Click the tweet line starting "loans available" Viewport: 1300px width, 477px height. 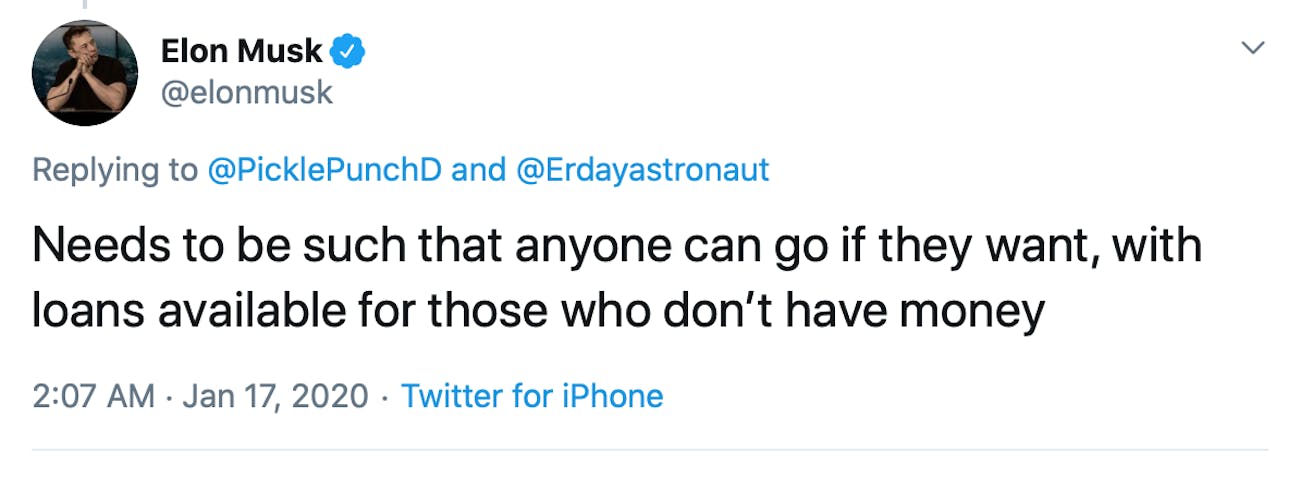pos(538,311)
